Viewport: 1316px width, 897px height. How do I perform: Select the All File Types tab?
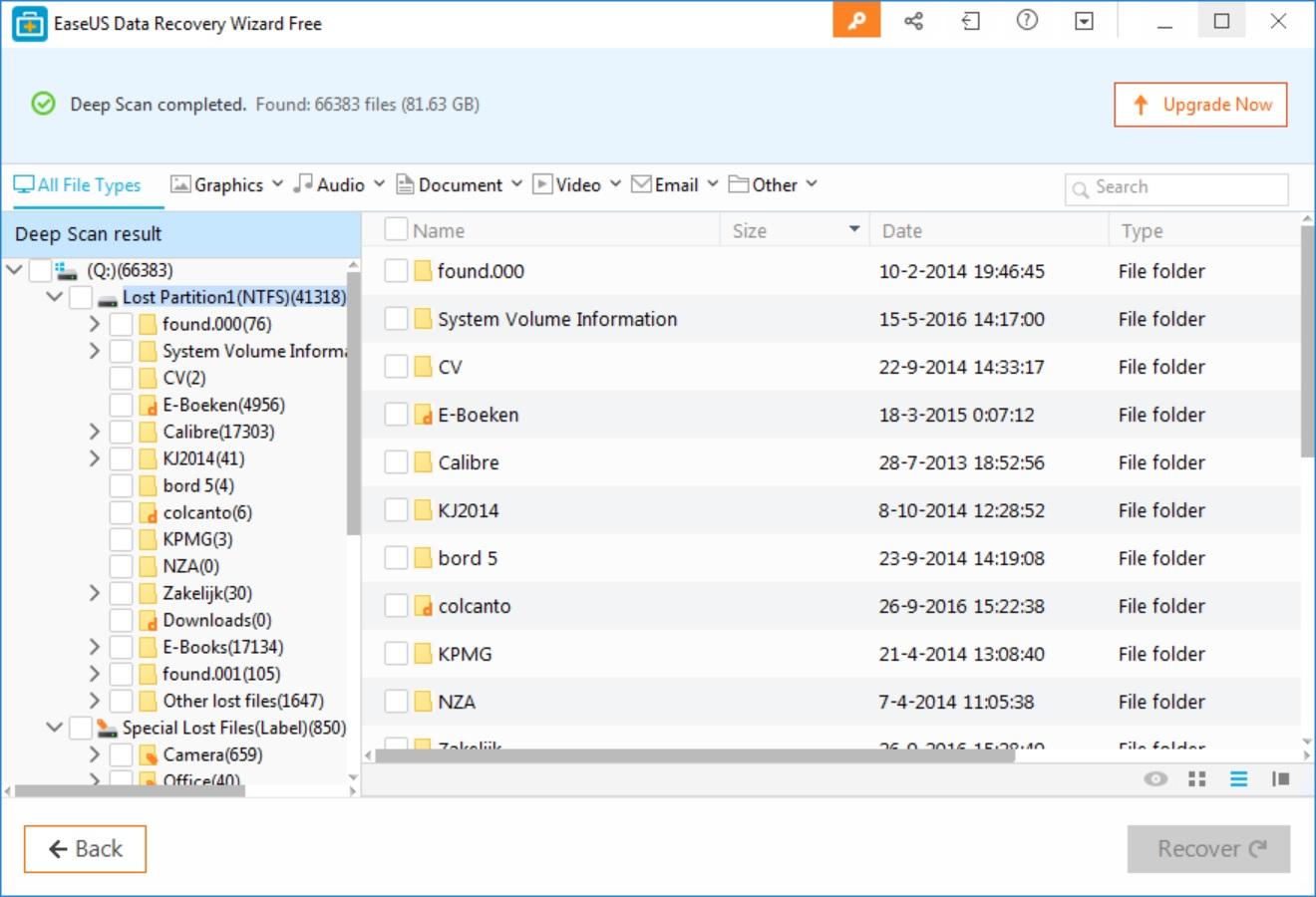click(78, 184)
